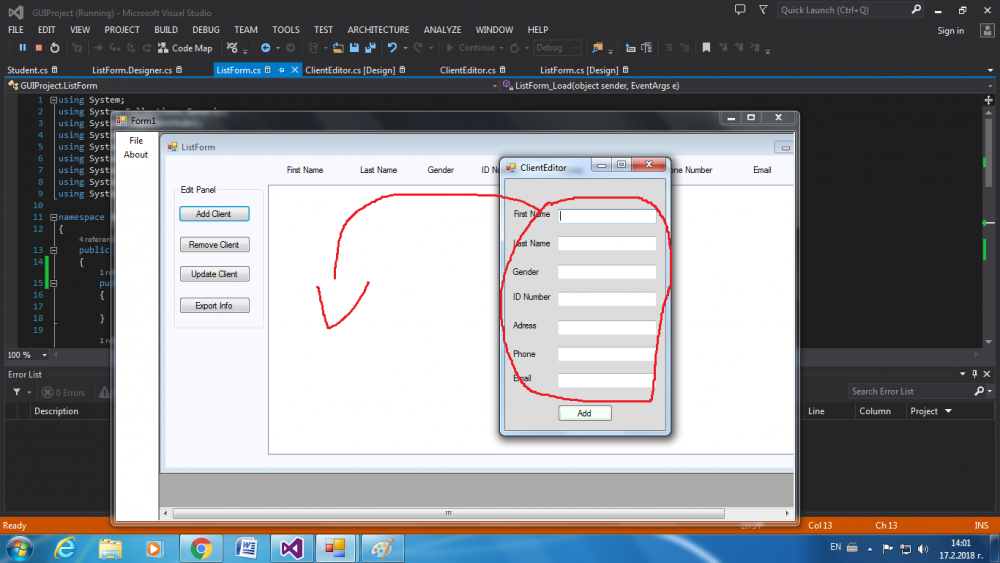
Task: Open the ARCHITECTURE menu
Action: click(x=378, y=30)
